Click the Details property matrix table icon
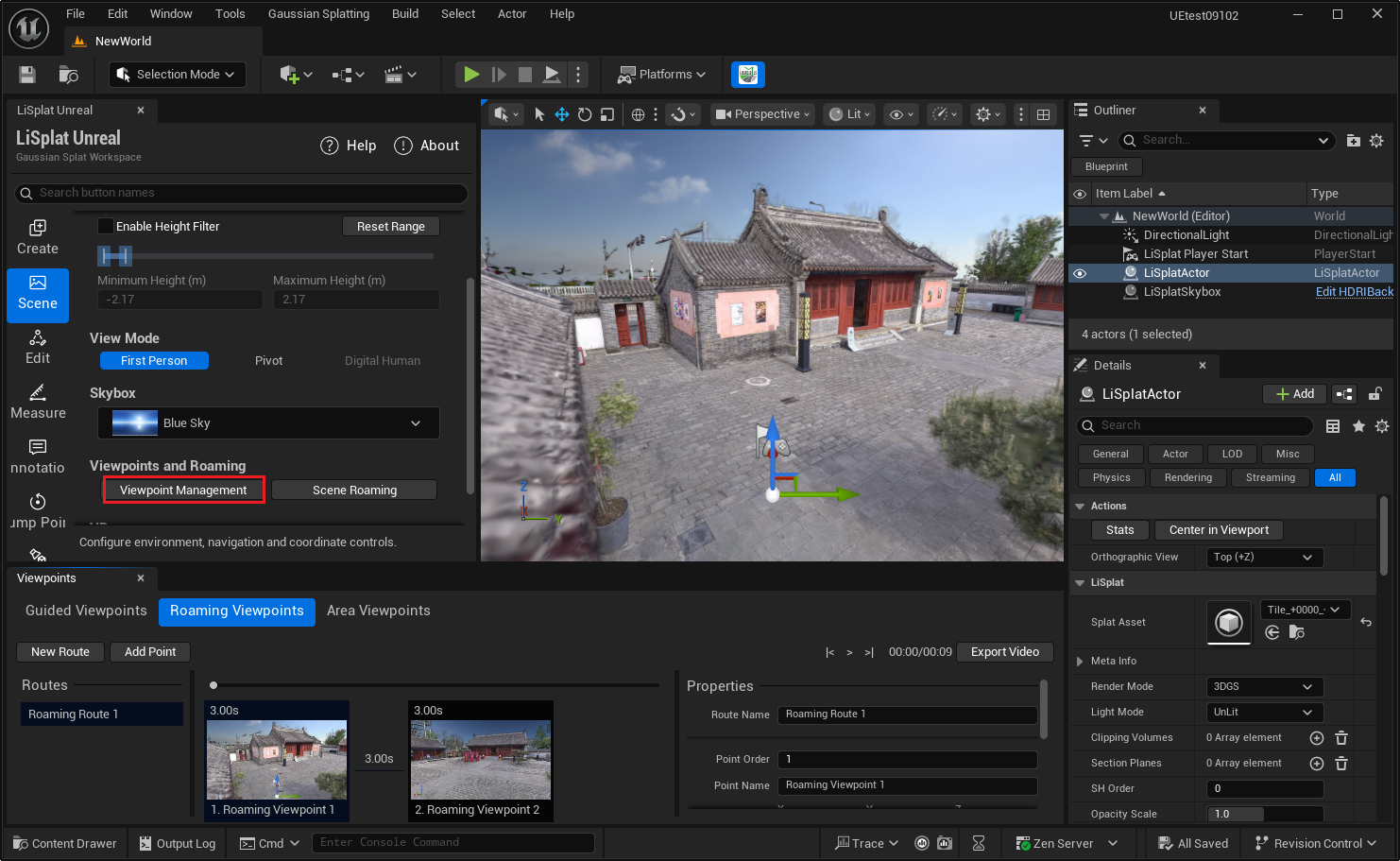The width and height of the screenshot is (1400, 861). (1333, 426)
